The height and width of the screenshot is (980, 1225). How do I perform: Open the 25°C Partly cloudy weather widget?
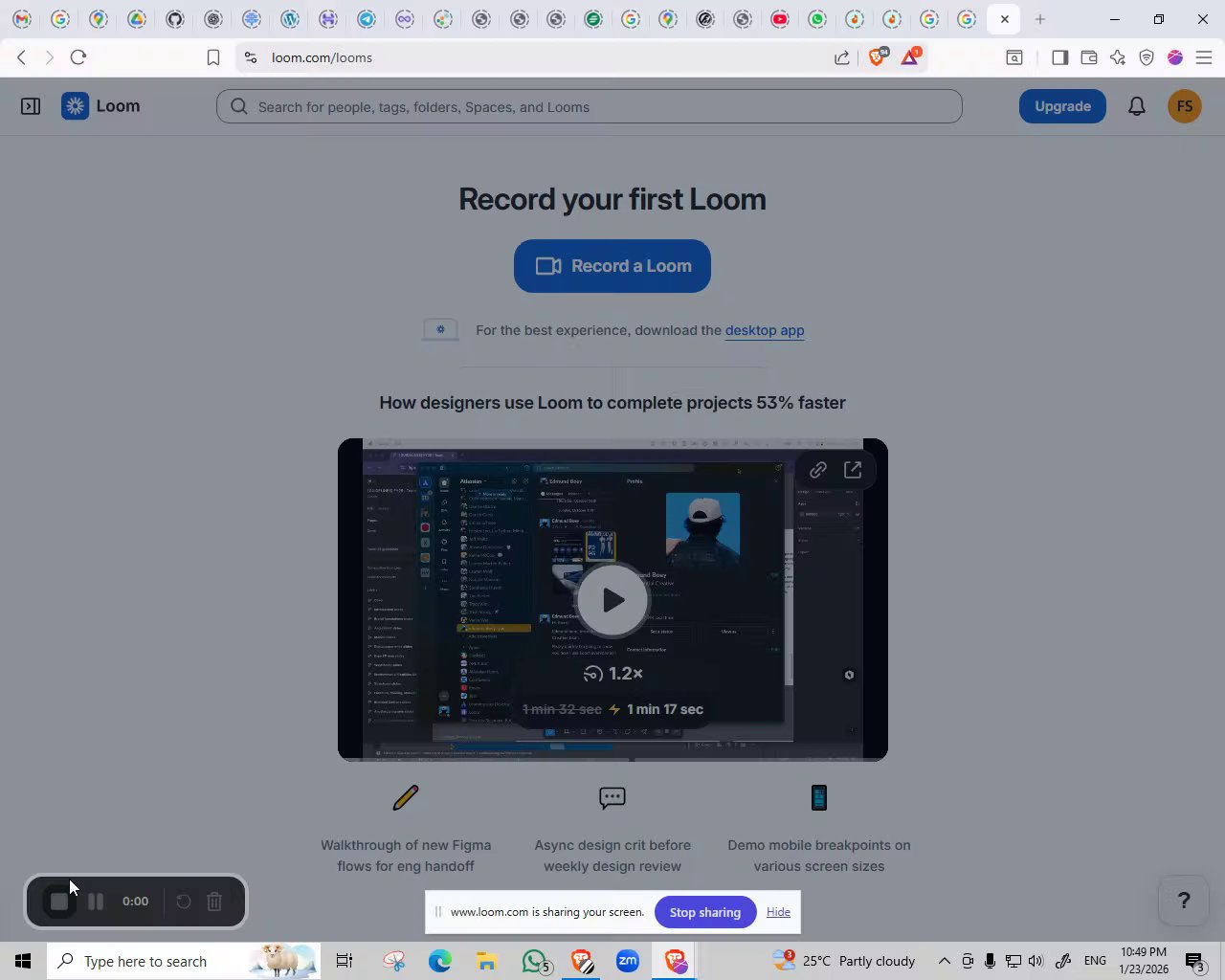click(x=844, y=961)
